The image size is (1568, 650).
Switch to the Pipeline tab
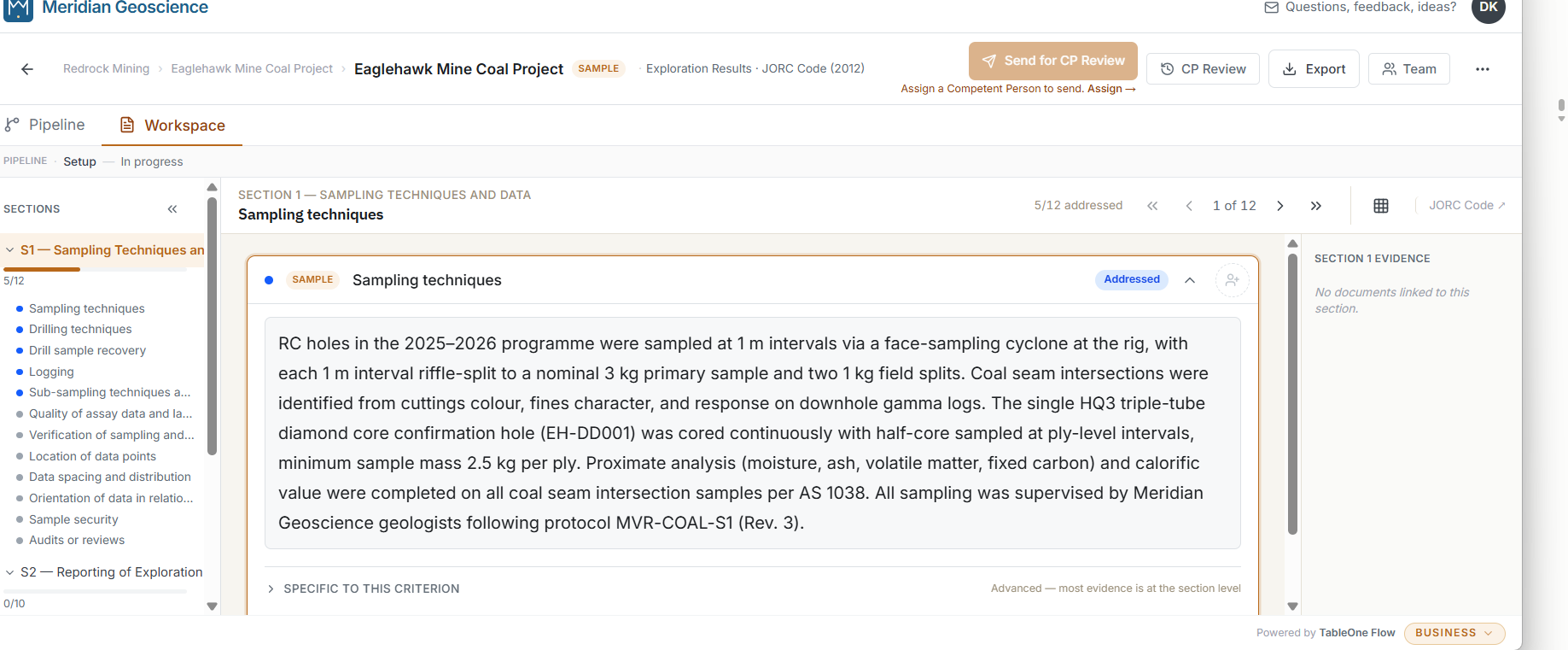[x=44, y=125]
